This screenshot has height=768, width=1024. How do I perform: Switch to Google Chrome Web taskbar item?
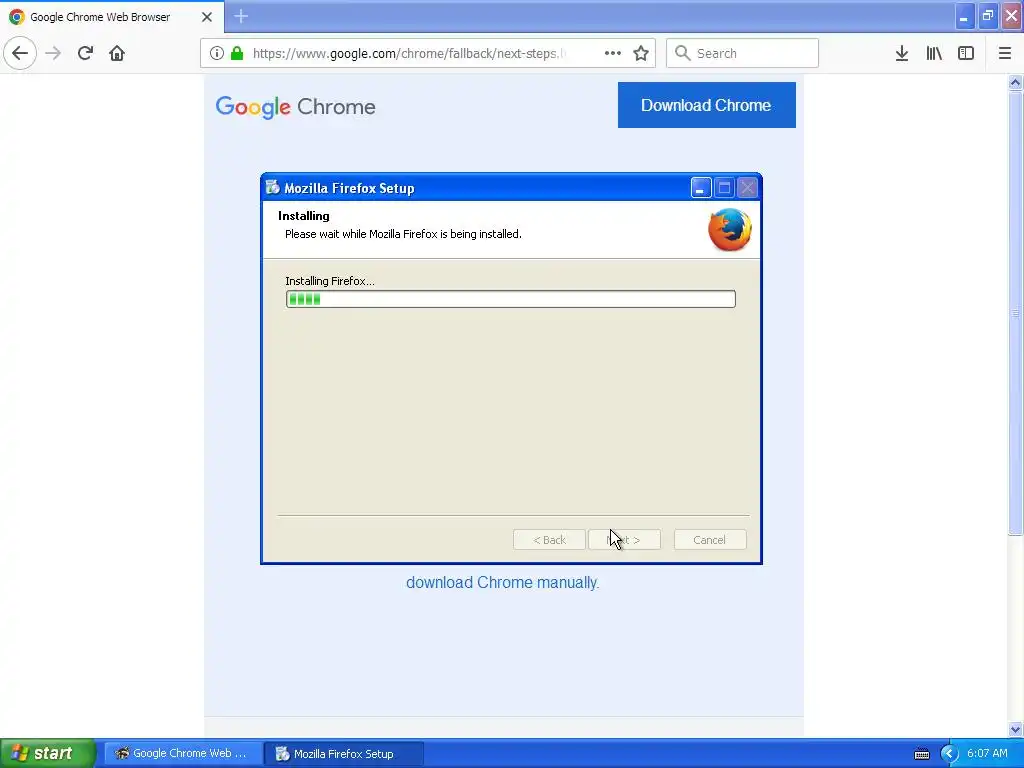[x=183, y=754]
